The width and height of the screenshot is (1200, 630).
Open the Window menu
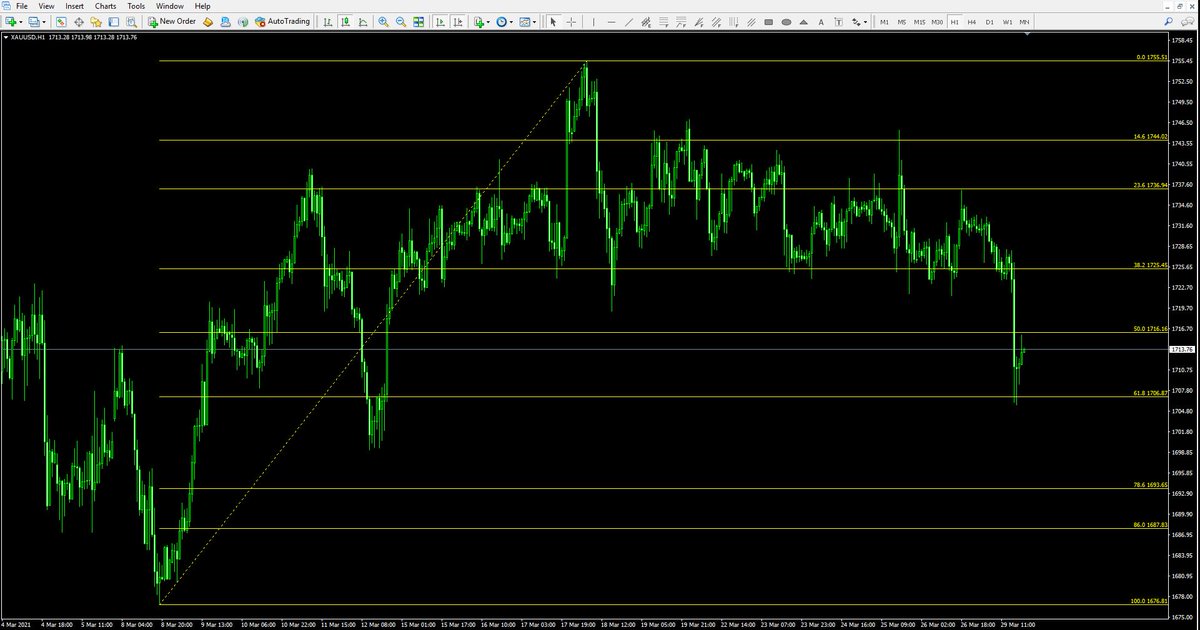169,6
